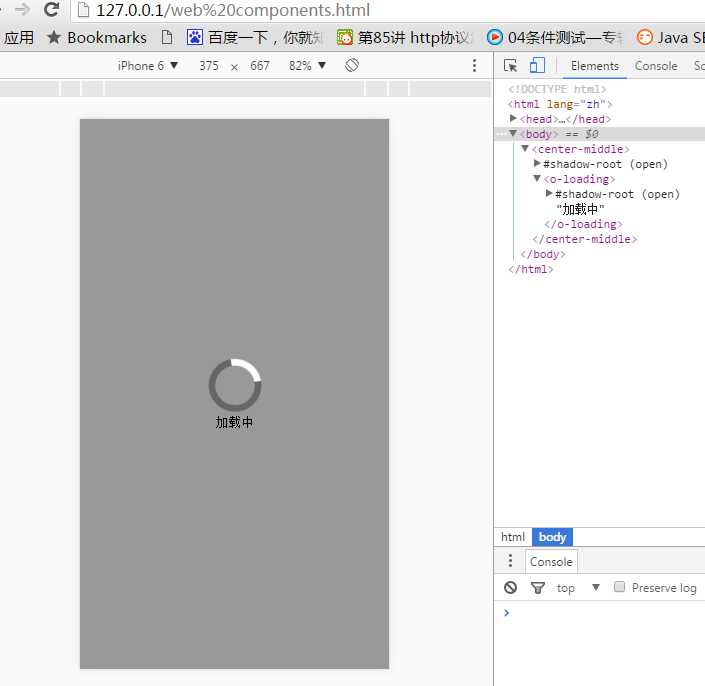
Task: Expand shadow-root under center-middle
Action: coord(537,163)
